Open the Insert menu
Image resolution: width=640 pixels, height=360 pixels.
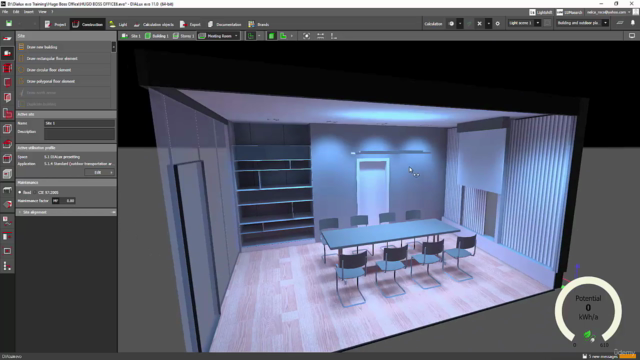click(29, 12)
